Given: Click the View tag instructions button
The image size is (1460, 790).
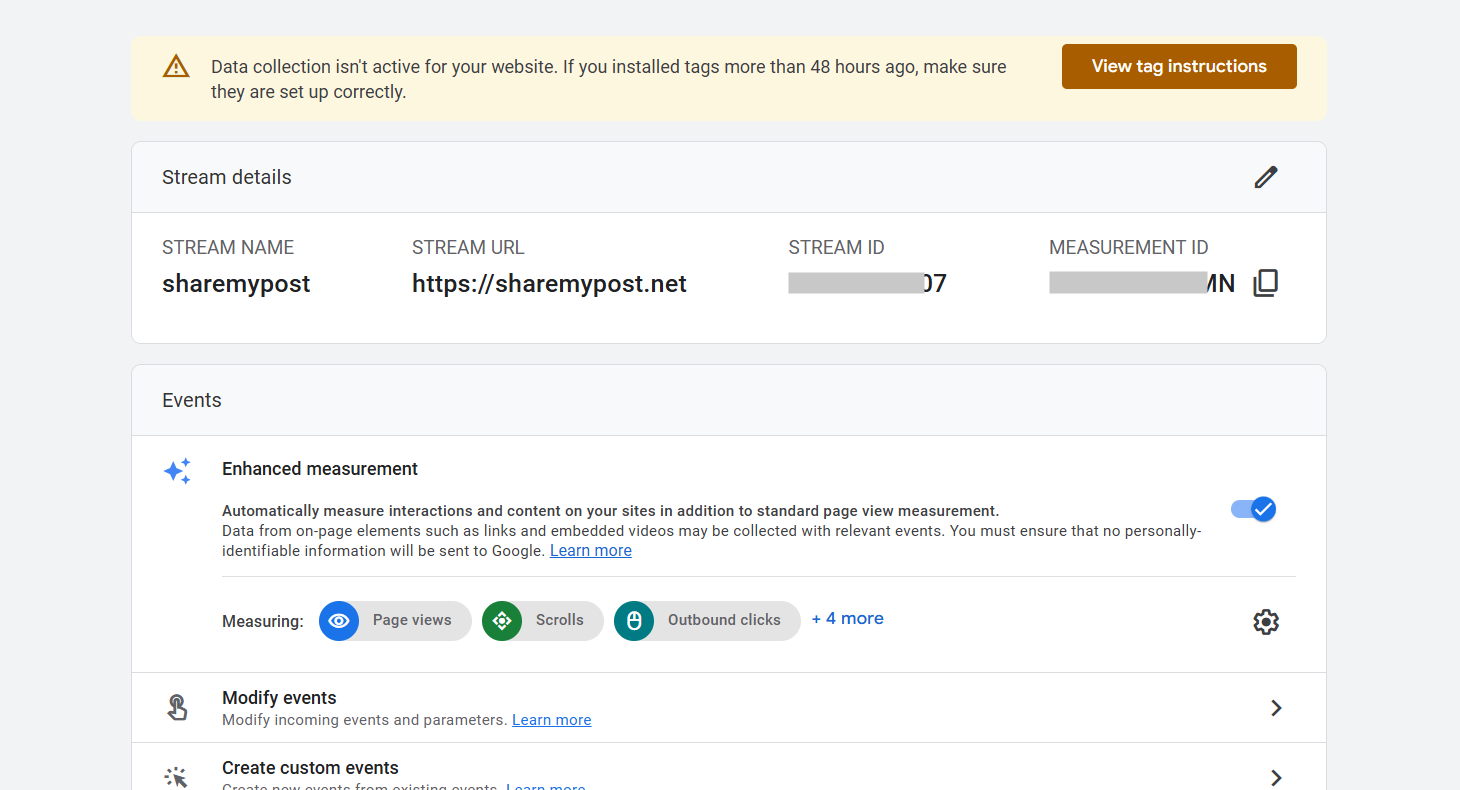Looking at the screenshot, I should point(1179,66).
